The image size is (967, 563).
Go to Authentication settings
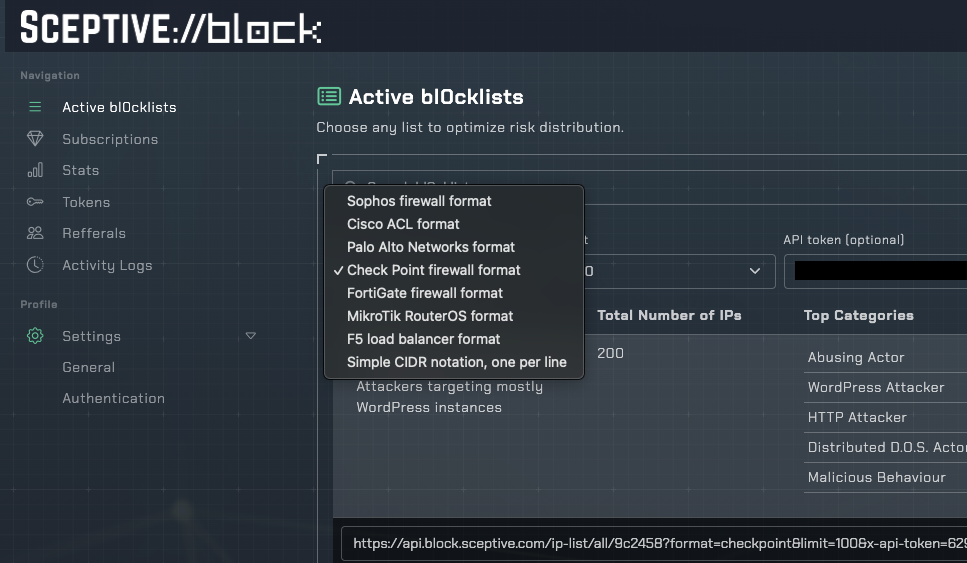(113, 398)
